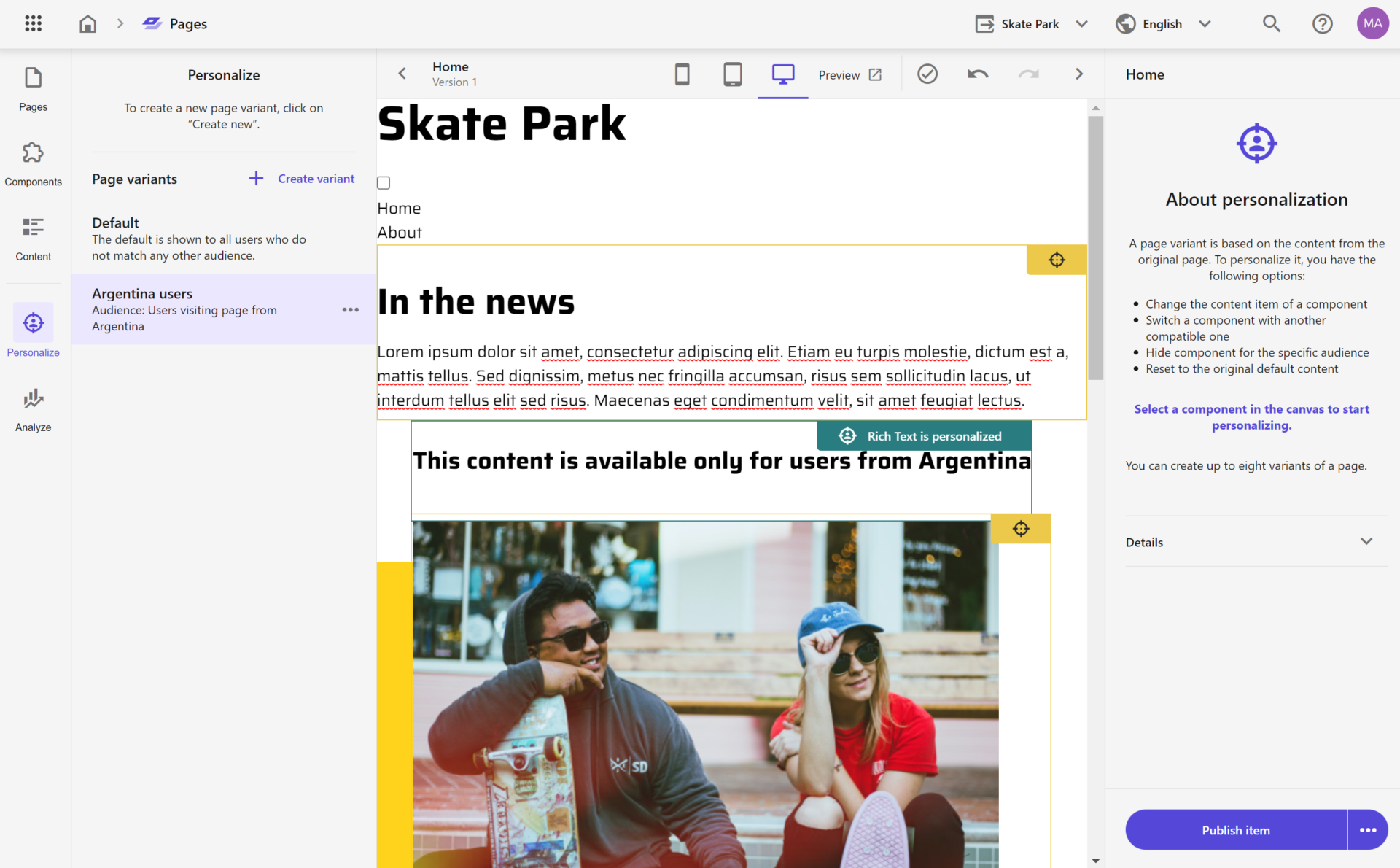Click the validation checkmark circle icon
Image resolution: width=1400 pixels, height=868 pixels.
pyautogui.click(x=927, y=74)
